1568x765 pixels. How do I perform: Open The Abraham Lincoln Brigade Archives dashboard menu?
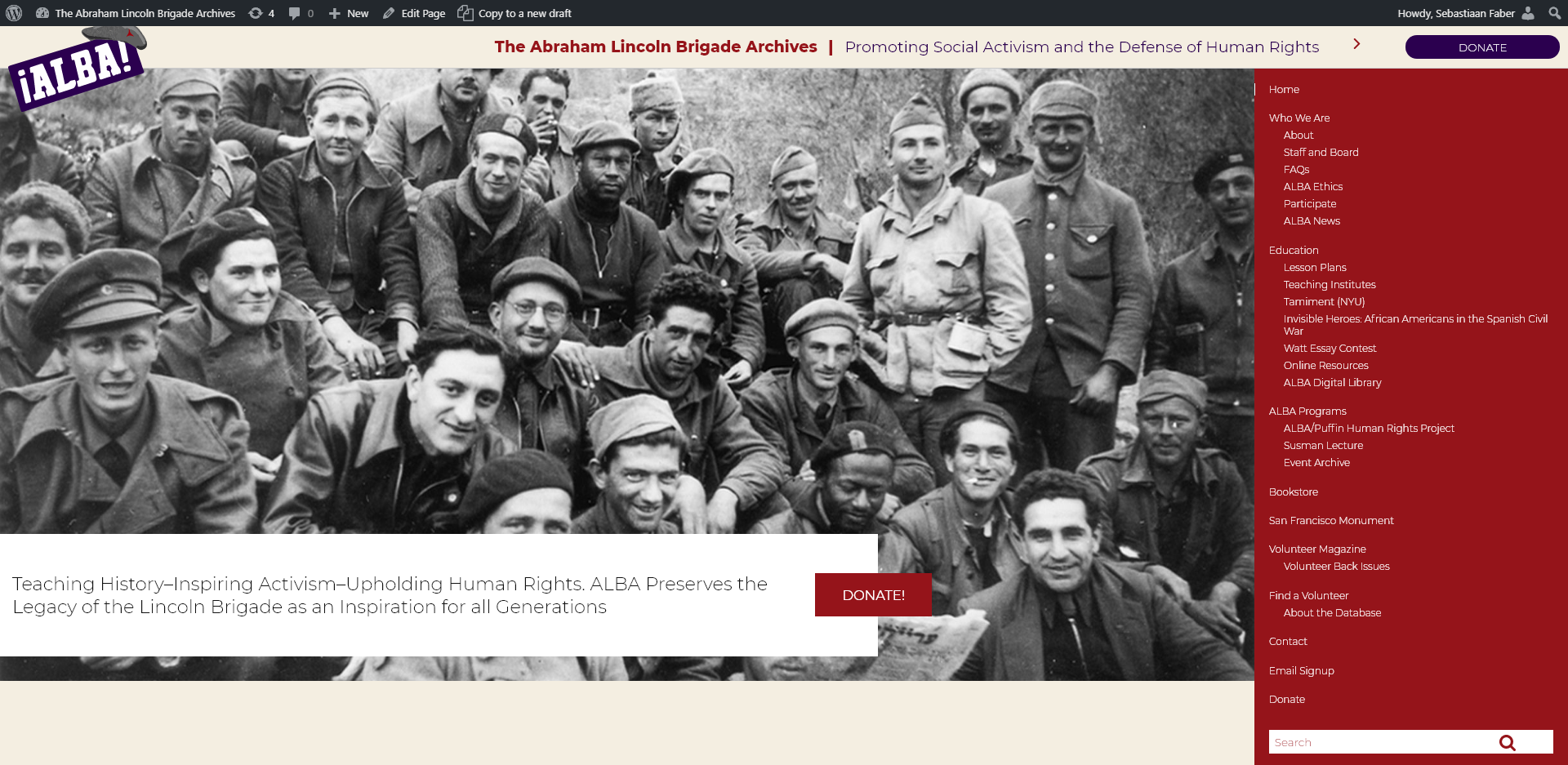pyautogui.click(x=136, y=13)
